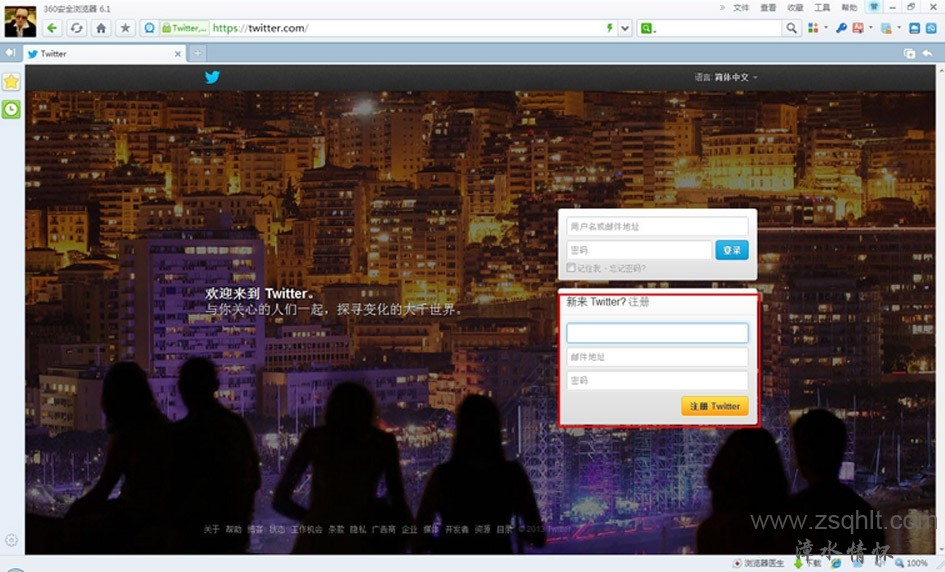This screenshot has width=945, height=572.
Task: Click the signup 密码 field
Action: click(x=657, y=380)
